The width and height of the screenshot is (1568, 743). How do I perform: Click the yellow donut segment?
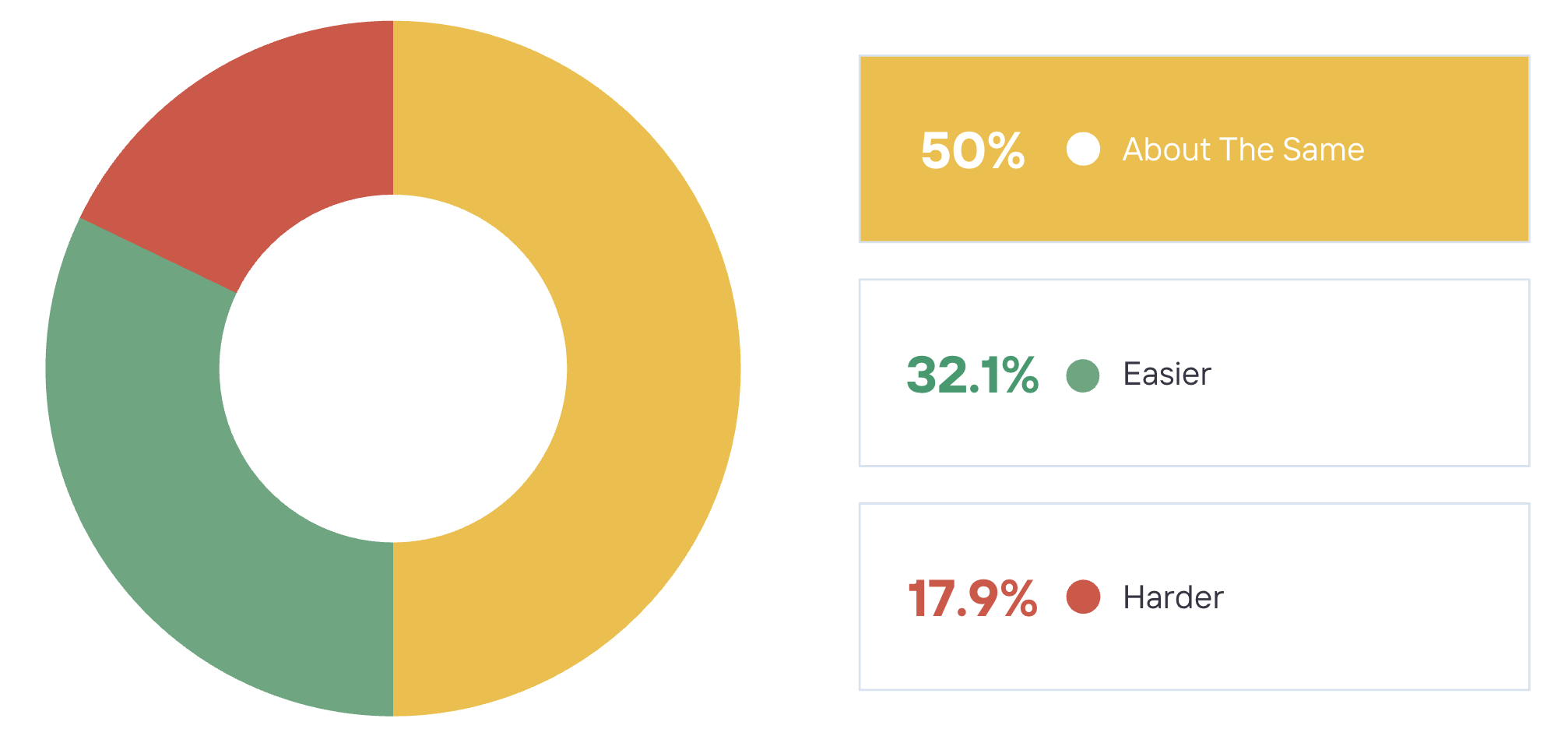pos(652,368)
